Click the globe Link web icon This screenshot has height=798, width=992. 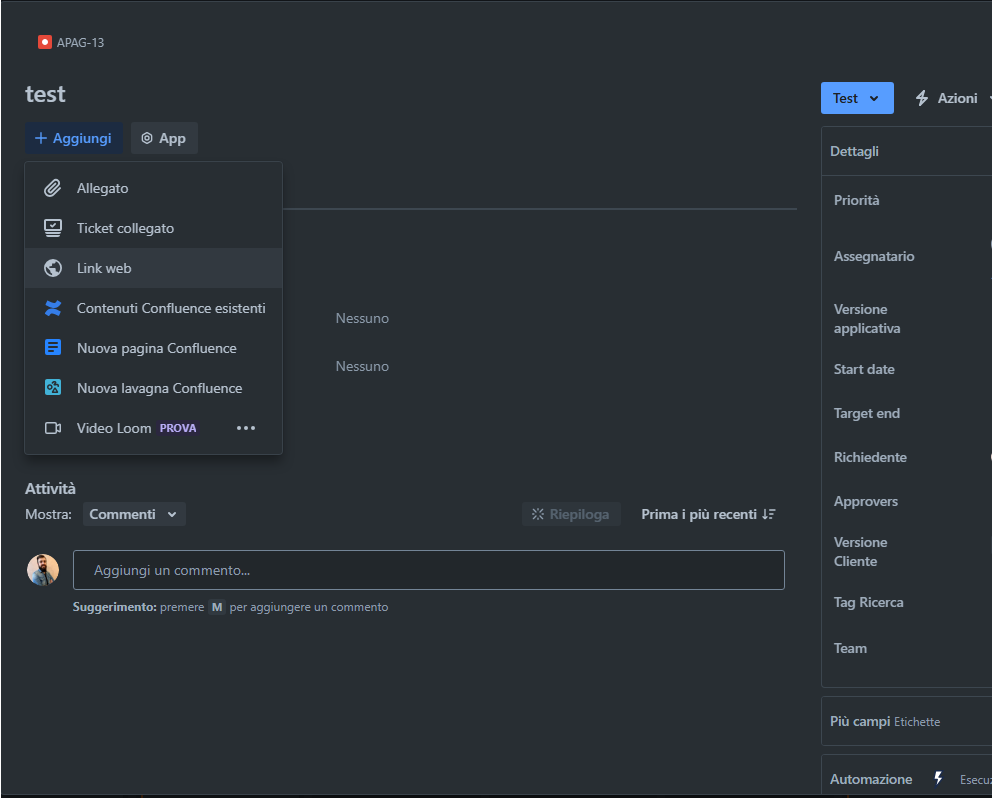point(53,268)
